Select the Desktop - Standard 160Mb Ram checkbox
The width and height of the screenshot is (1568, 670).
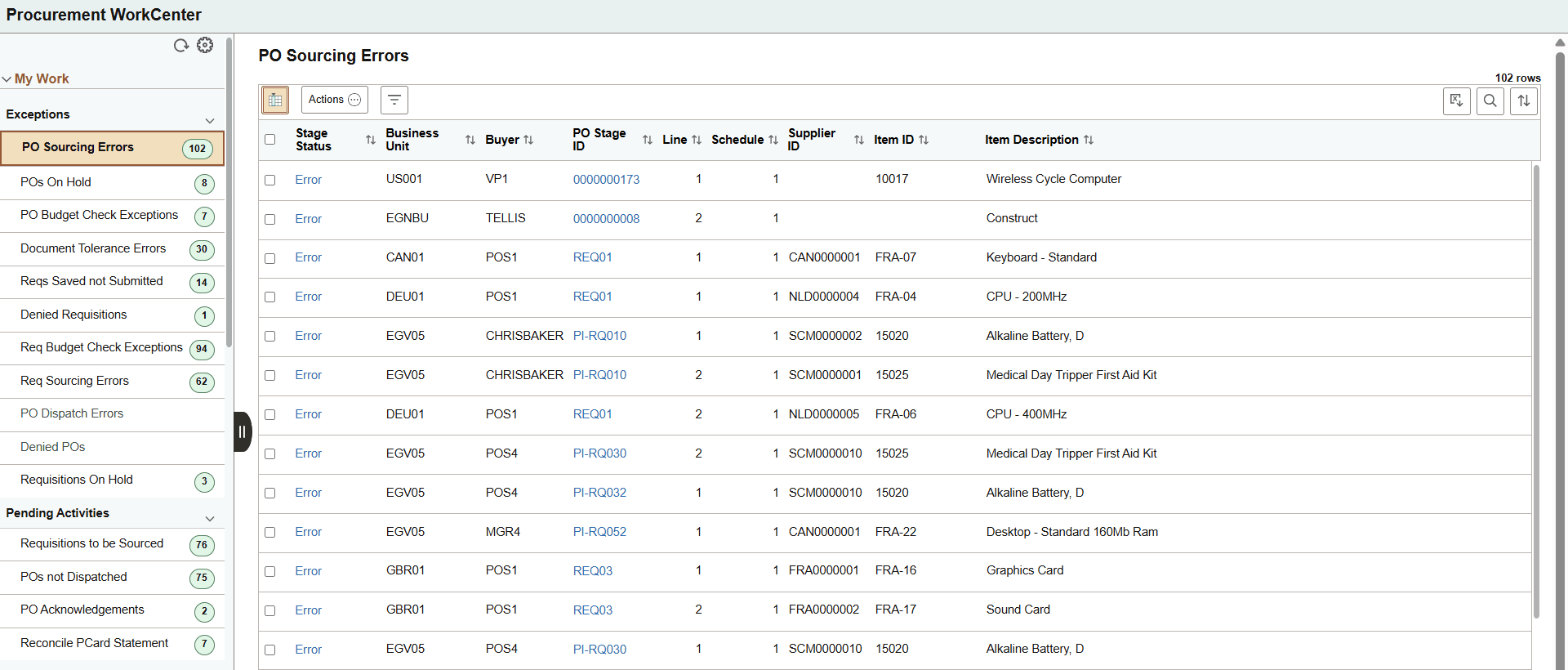[270, 533]
